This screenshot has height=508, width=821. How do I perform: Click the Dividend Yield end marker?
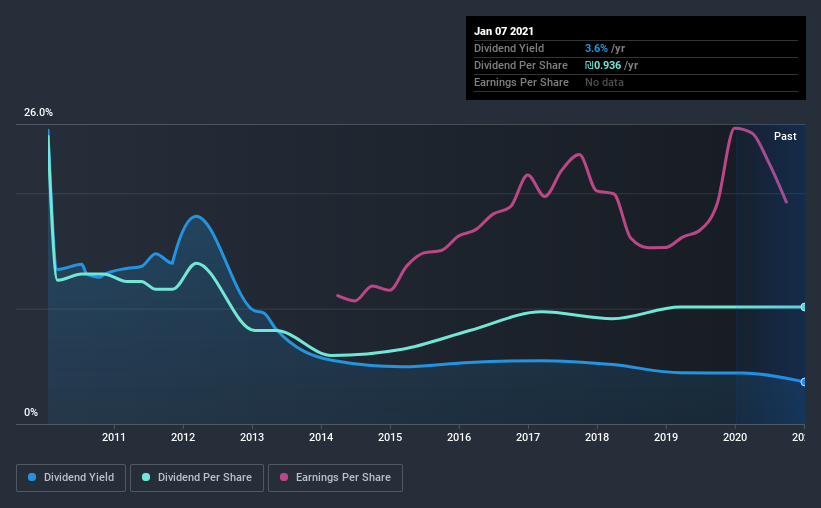[x=803, y=382]
